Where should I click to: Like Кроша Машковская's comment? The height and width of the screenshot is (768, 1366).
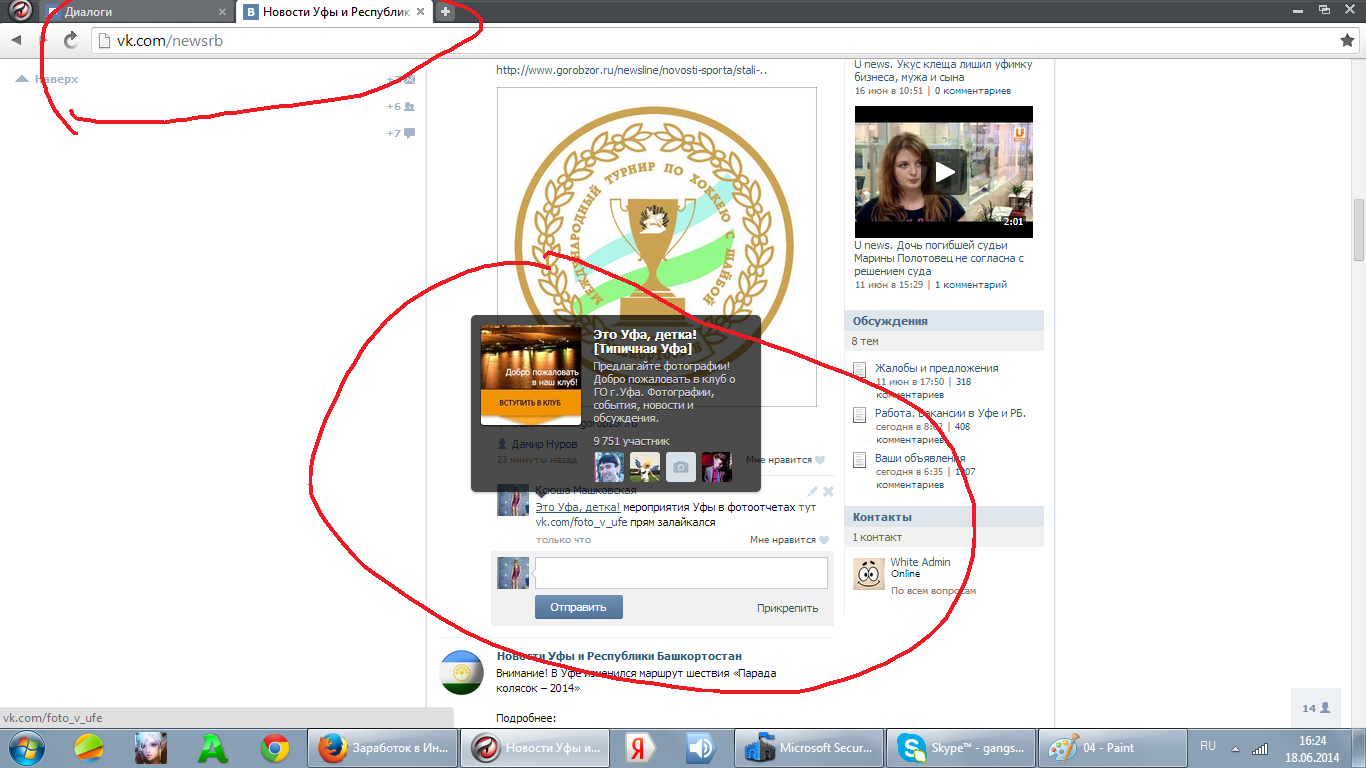789,540
